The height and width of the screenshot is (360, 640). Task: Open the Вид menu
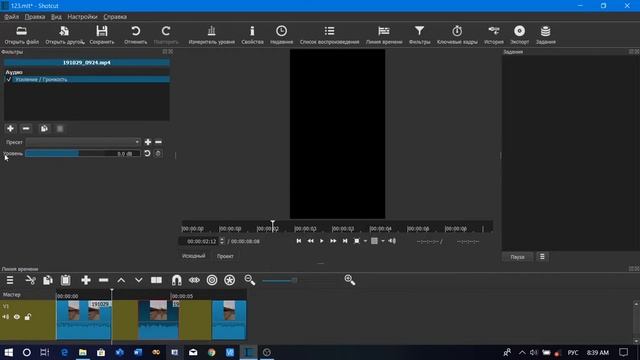tap(56, 17)
